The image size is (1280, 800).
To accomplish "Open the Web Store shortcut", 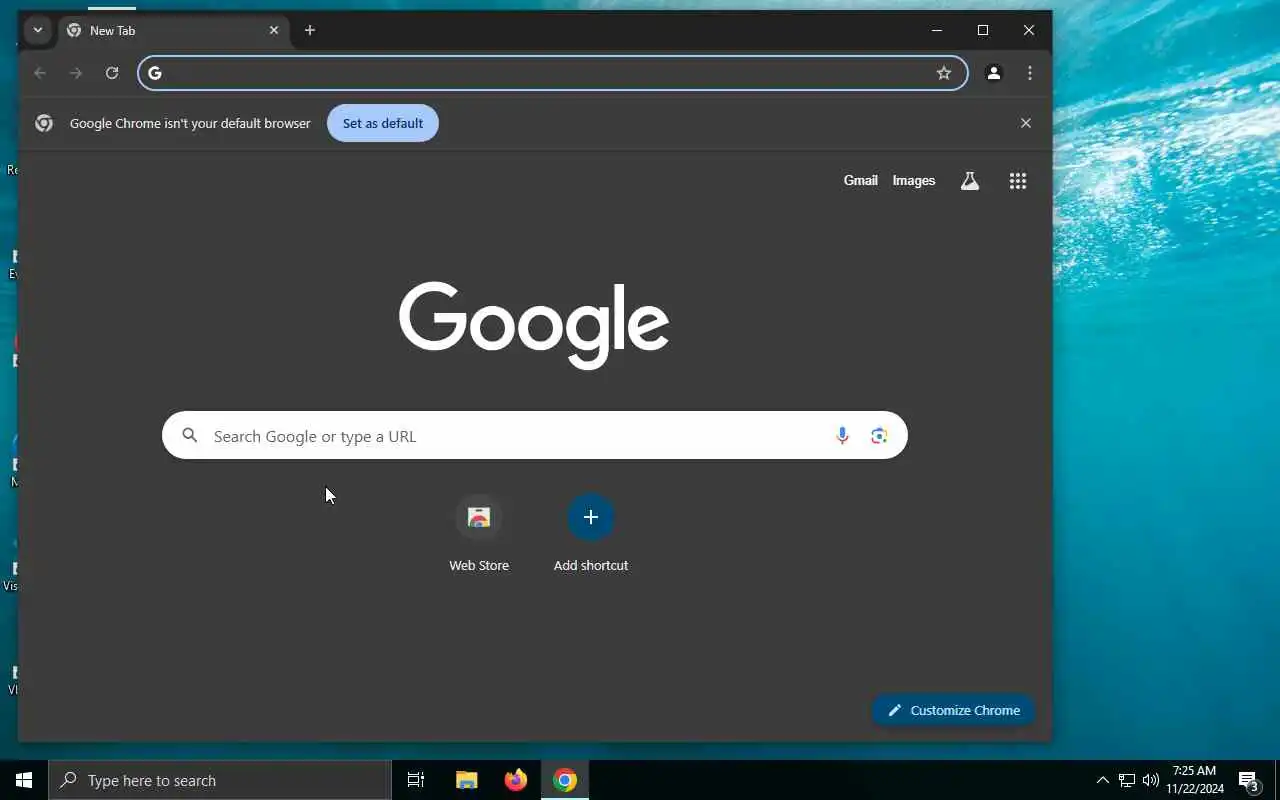I will coord(479,534).
